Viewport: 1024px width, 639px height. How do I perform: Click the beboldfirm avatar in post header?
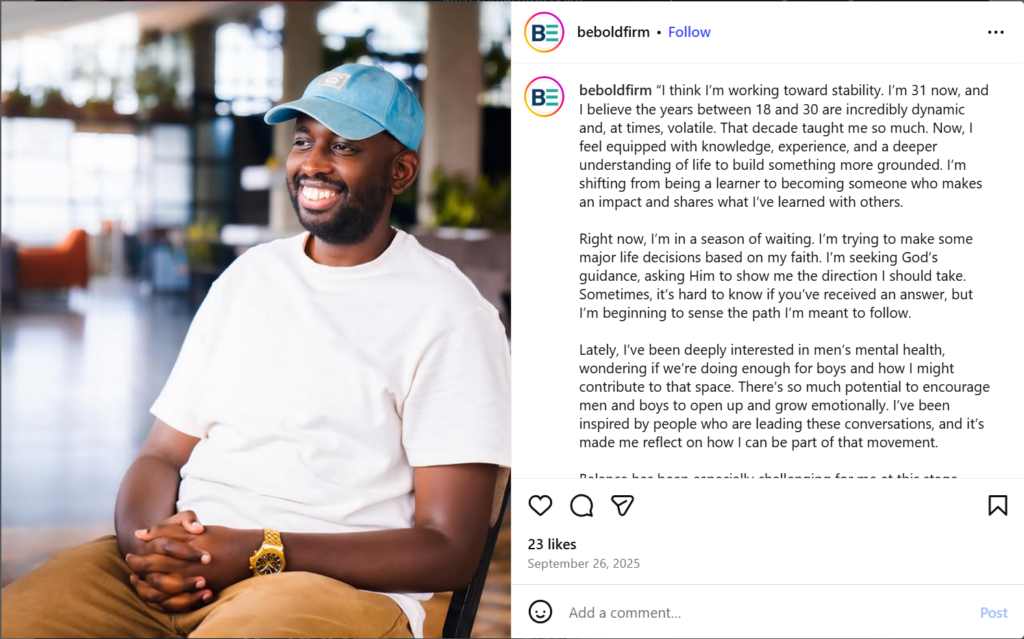point(544,32)
